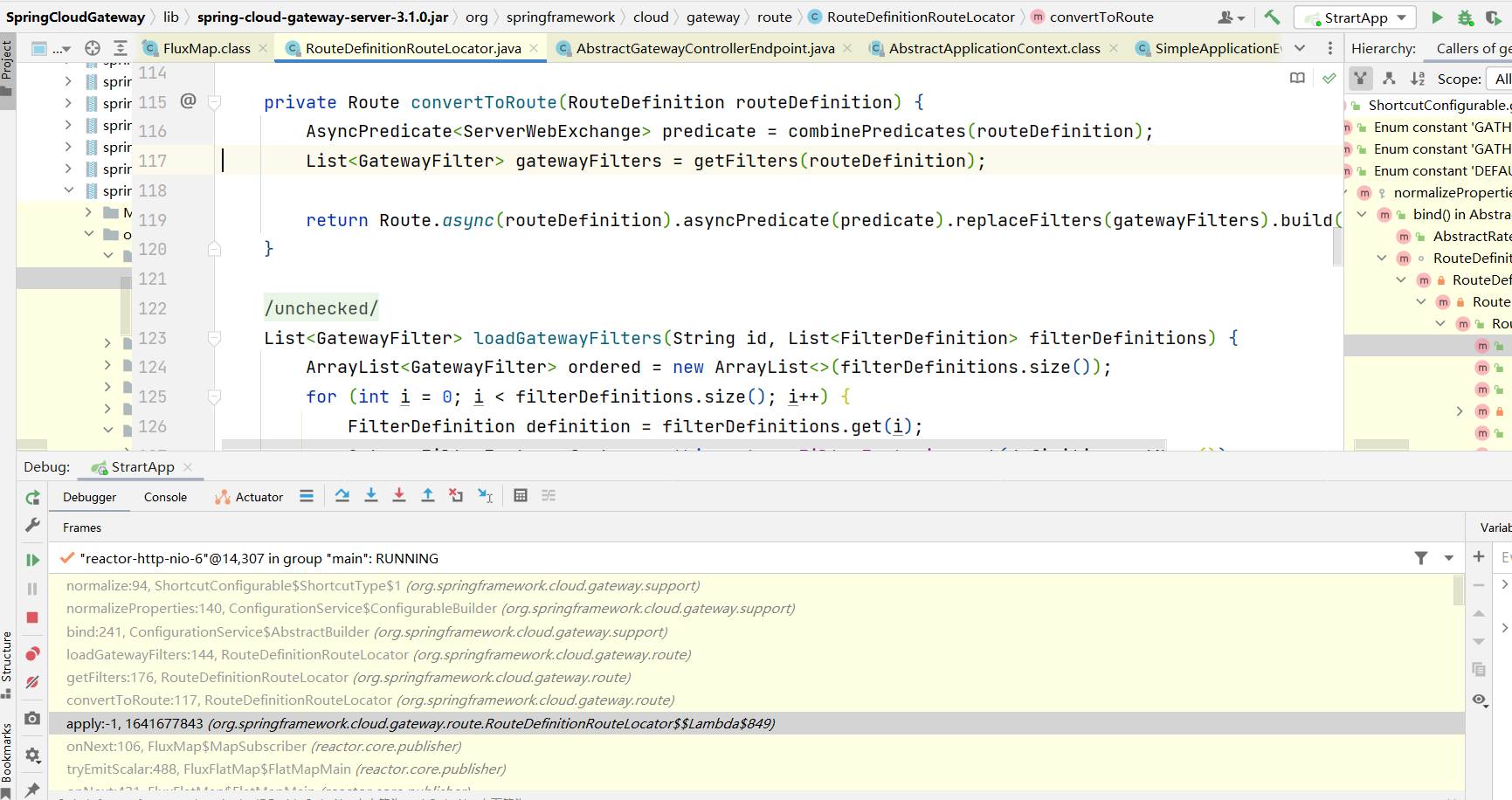Toggle caller methods hierarchy view button
Viewport: 1512px width, 800px height.
tap(1361, 79)
